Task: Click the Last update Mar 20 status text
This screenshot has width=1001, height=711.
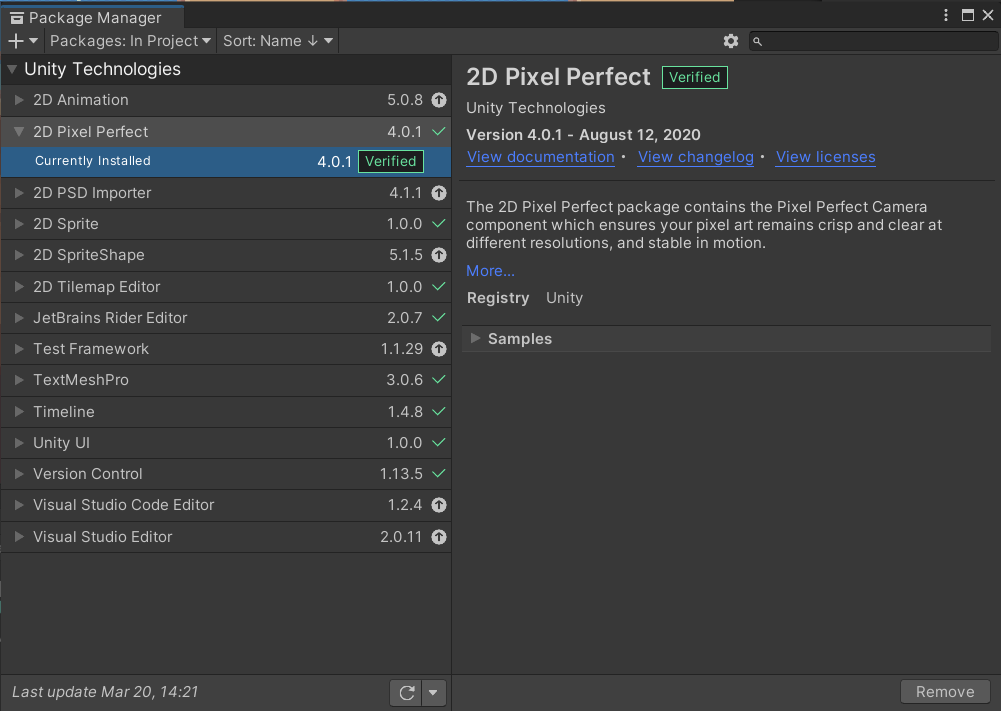Action: (x=105, y=692)
